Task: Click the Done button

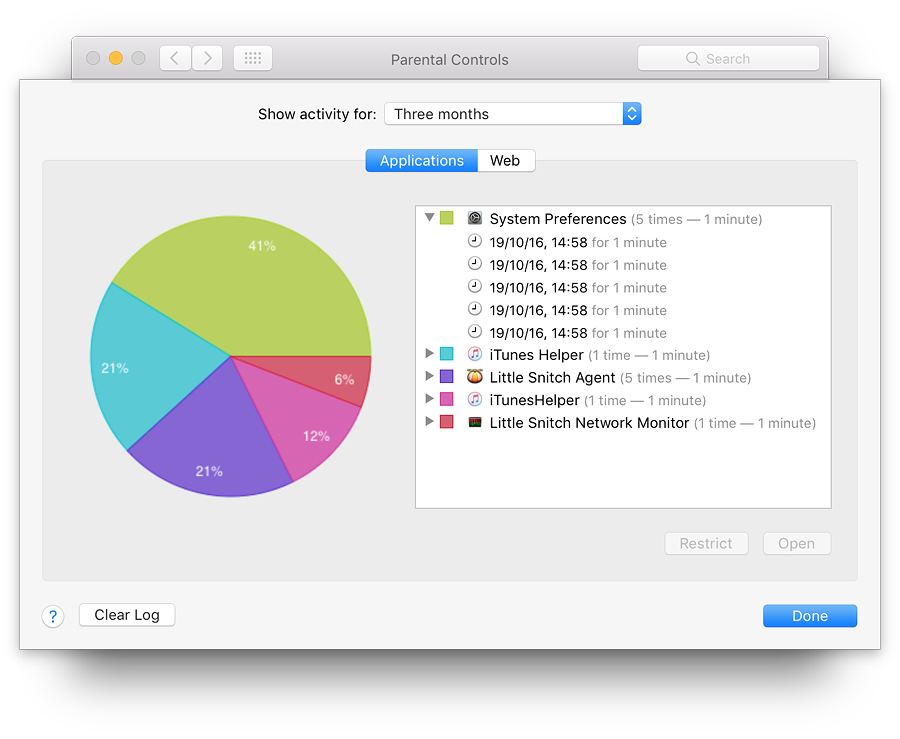Action: pyautogui.click(x=810, y=616)
